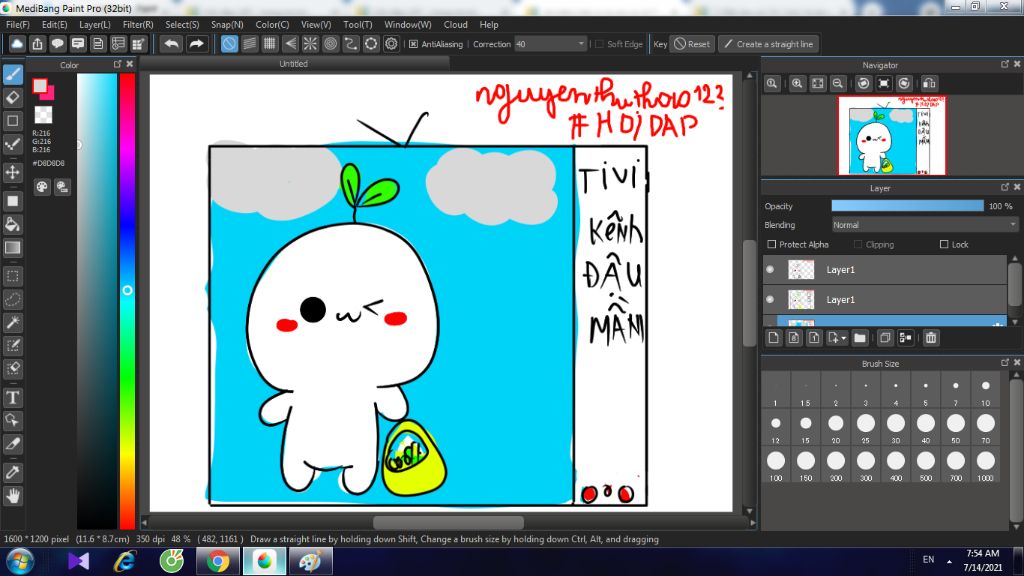Click the cloud save icon in toolbar
The width and height of the screenshot is (1024, 576).
[17, 44]
